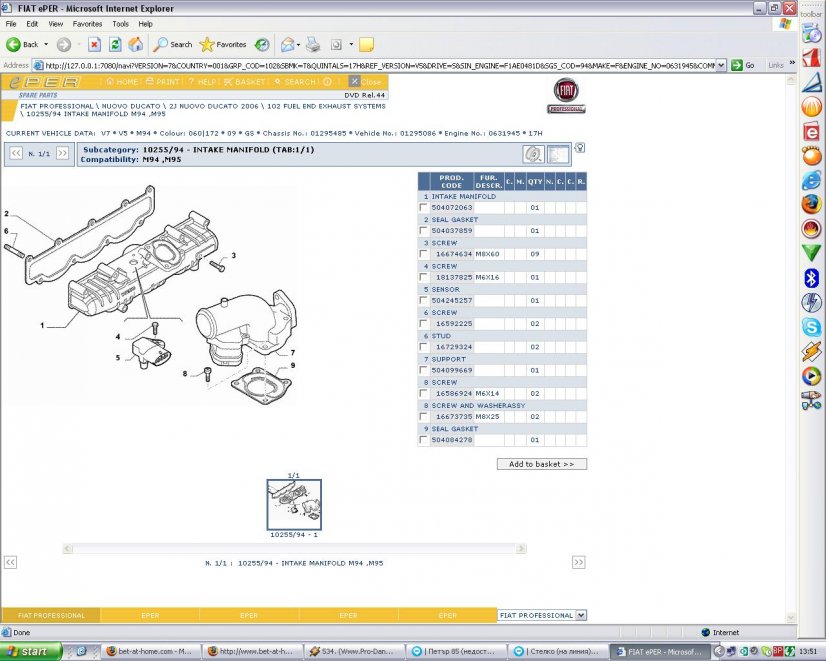Viewport: 826px width, 661px height.
Task: Go to the browser Home page icon
Action: pos(135,44)
